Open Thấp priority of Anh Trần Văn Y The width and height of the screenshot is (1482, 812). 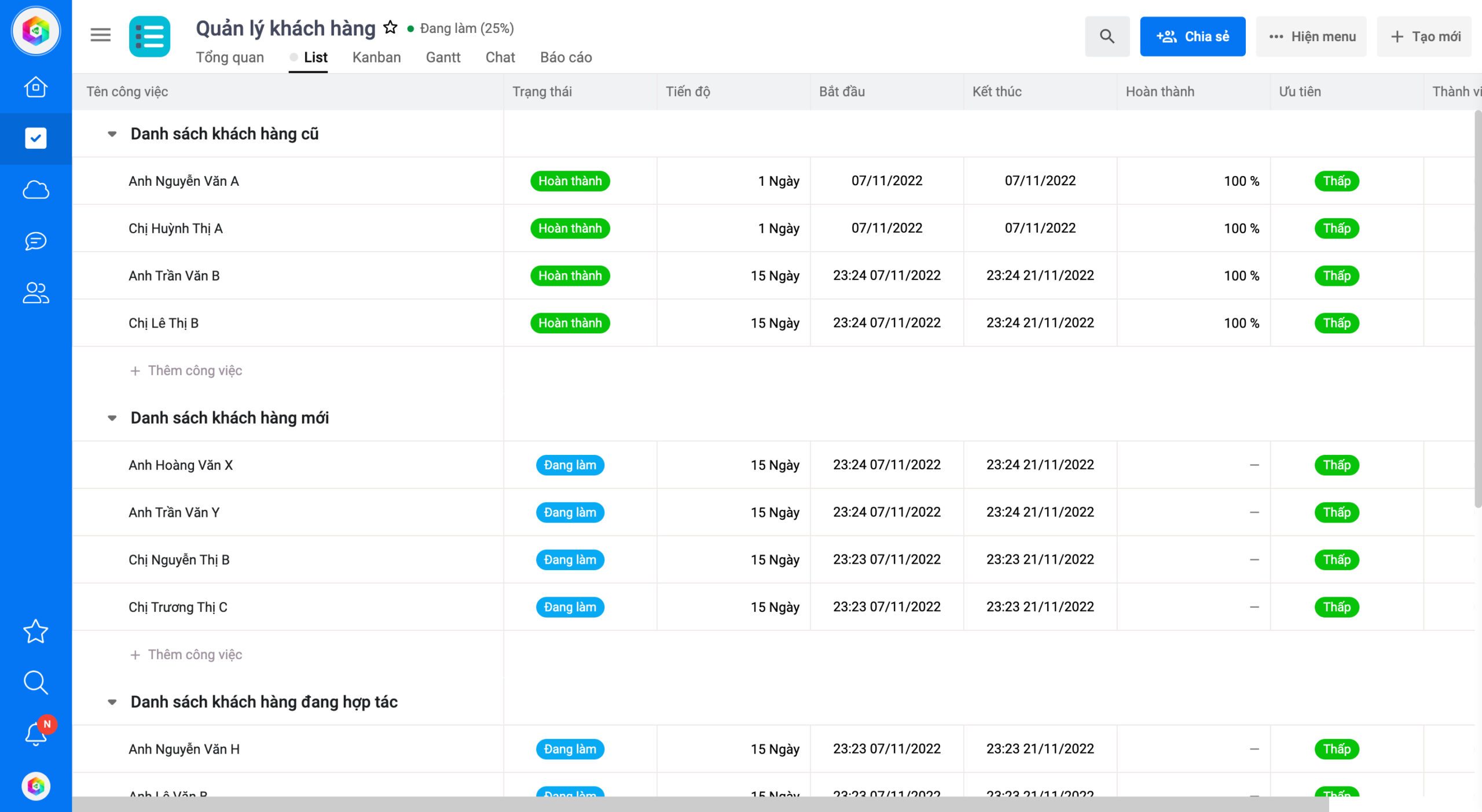pyautogui.click(x=1337, y=513)
